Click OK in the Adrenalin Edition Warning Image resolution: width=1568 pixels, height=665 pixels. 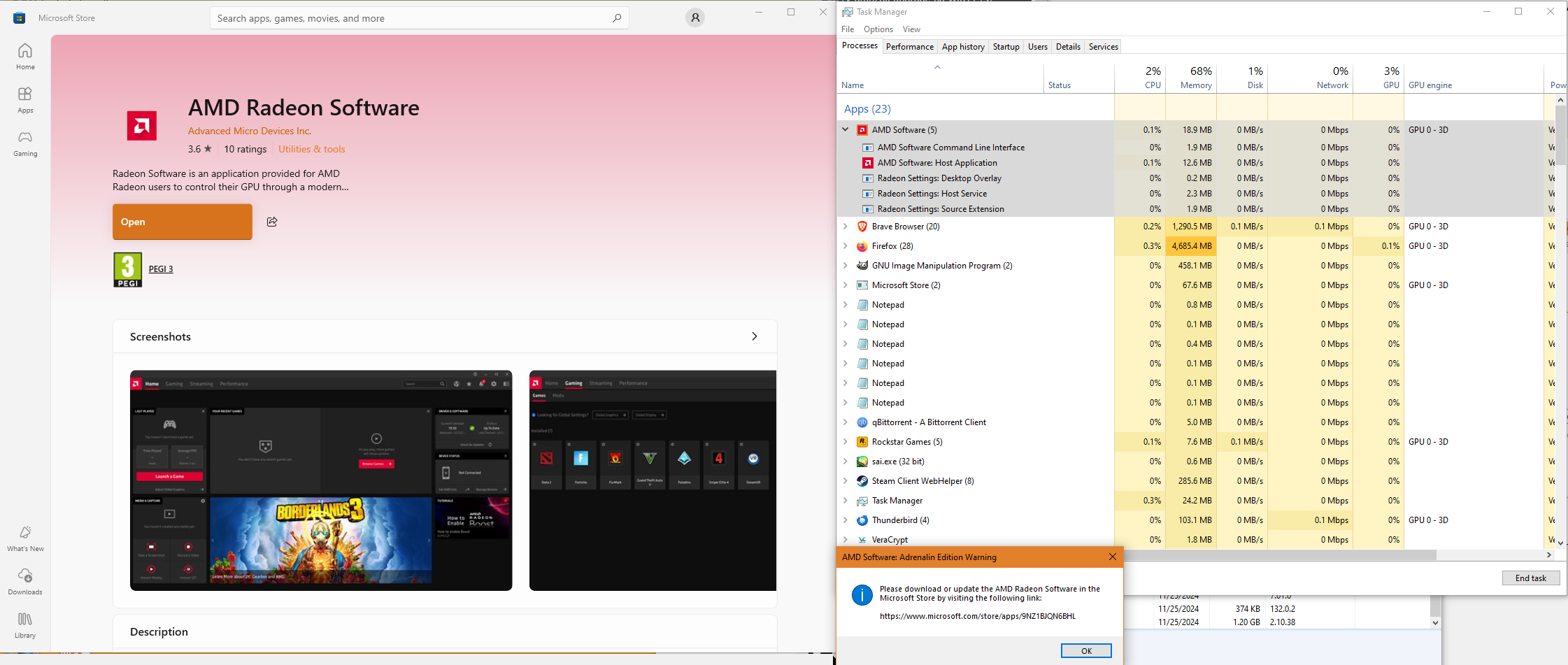coord(1086,651)
